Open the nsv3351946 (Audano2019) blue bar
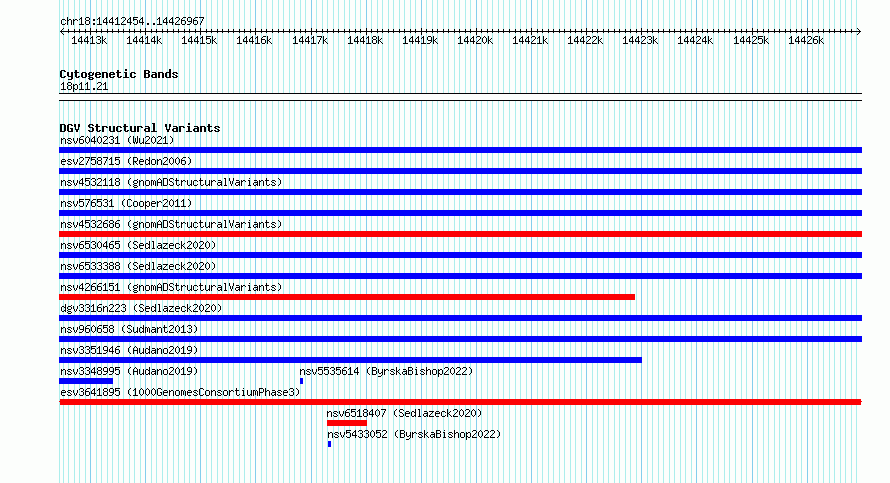Screen dimensions: 890x483 click(x=350, y=360)
